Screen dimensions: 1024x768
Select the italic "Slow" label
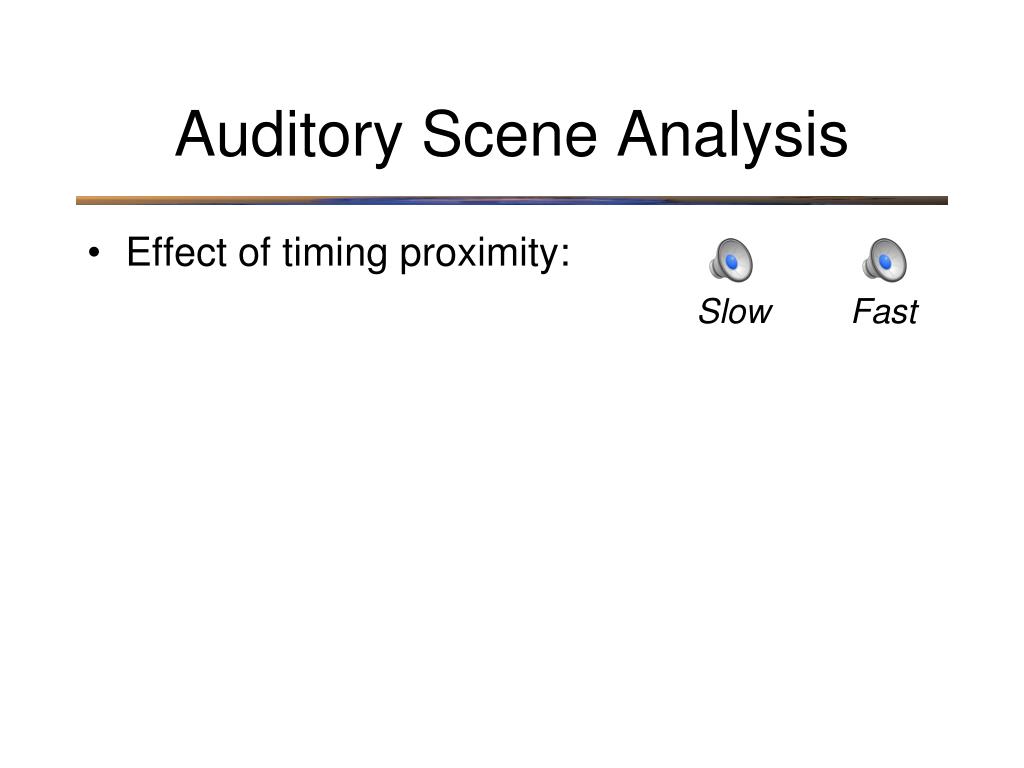click(x=735, y=312)
